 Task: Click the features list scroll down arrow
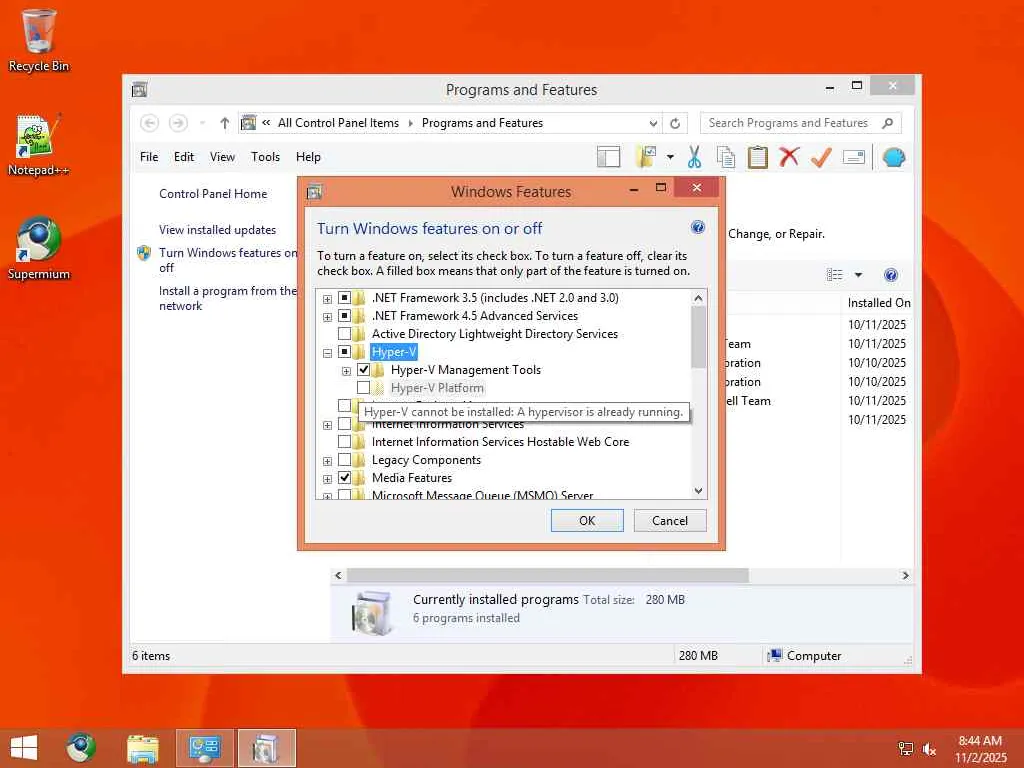click(x=698, y=490)
